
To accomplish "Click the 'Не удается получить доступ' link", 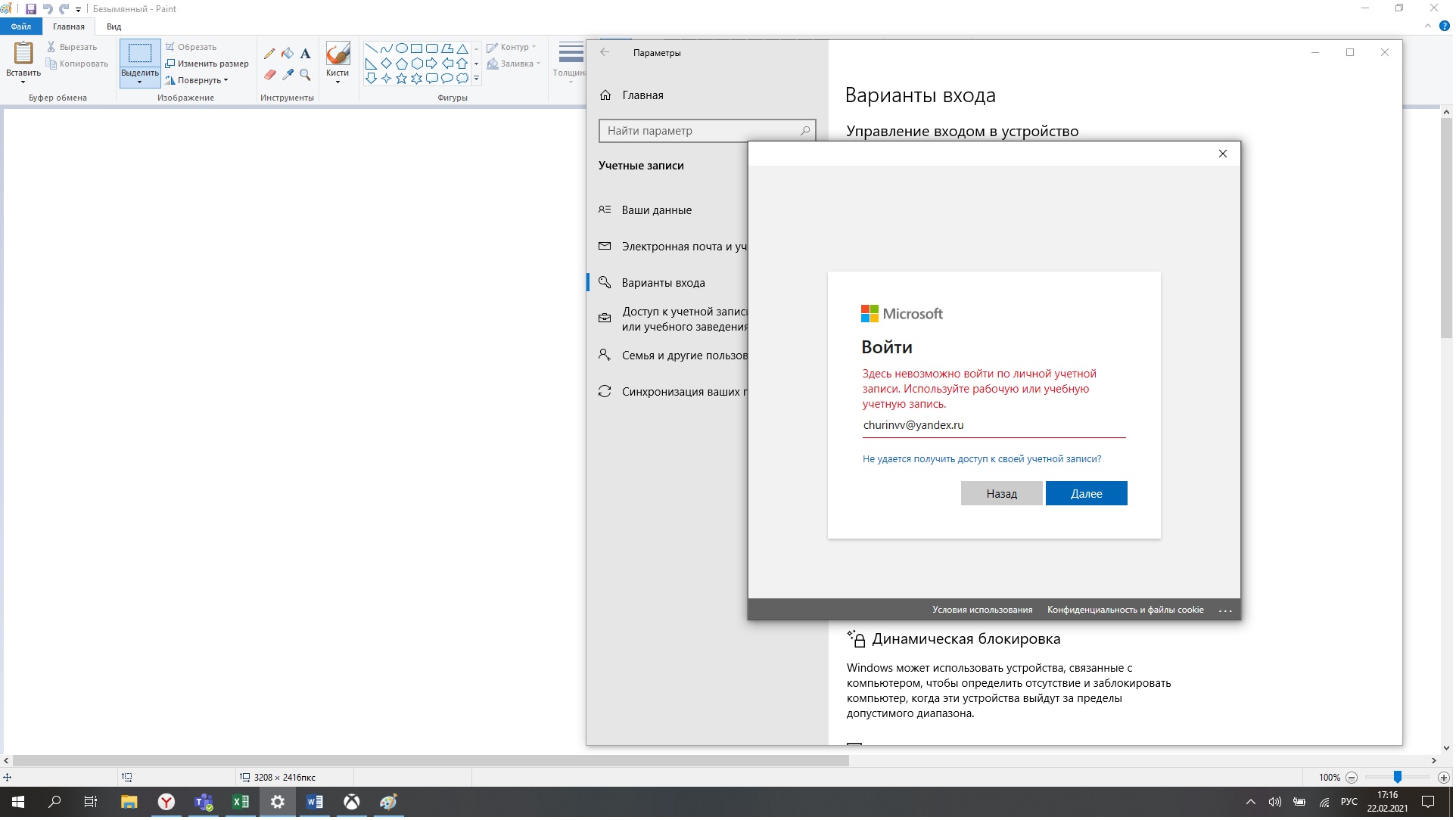I will tap(984, 459).
